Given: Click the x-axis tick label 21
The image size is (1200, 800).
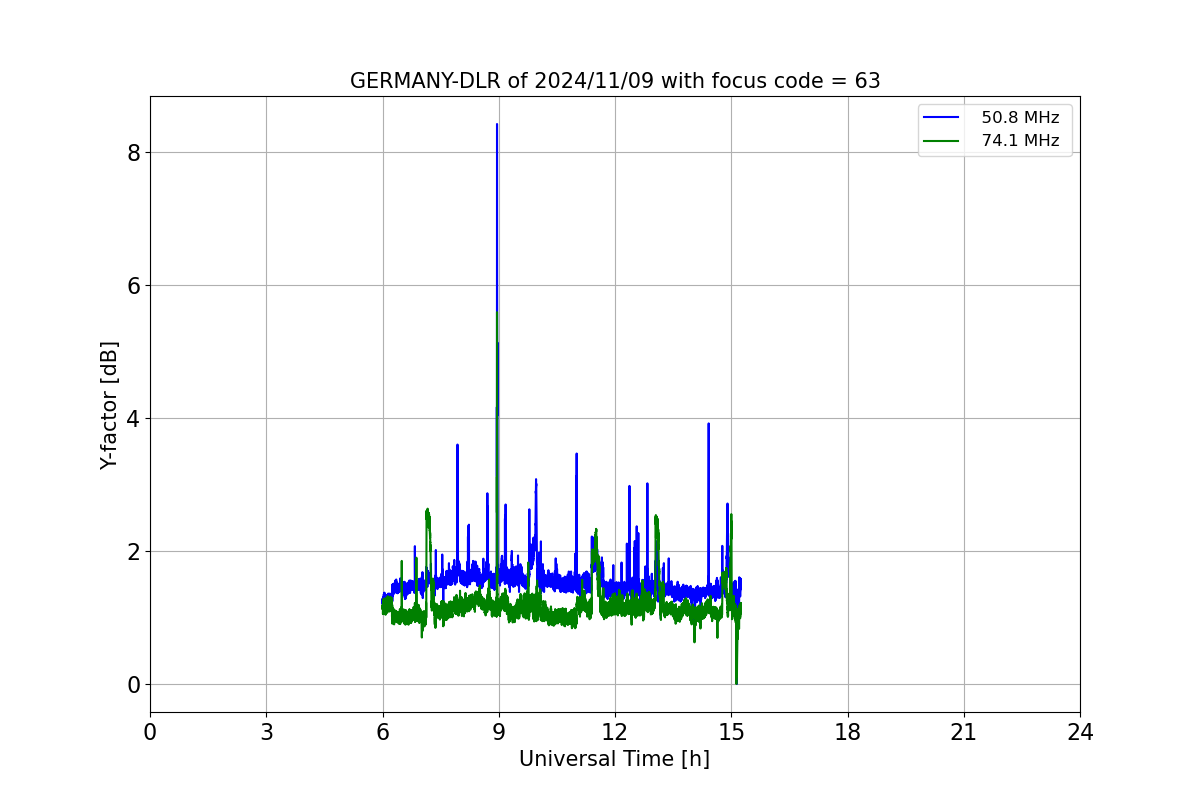Looking at the screenshot, I should [964, 732].
